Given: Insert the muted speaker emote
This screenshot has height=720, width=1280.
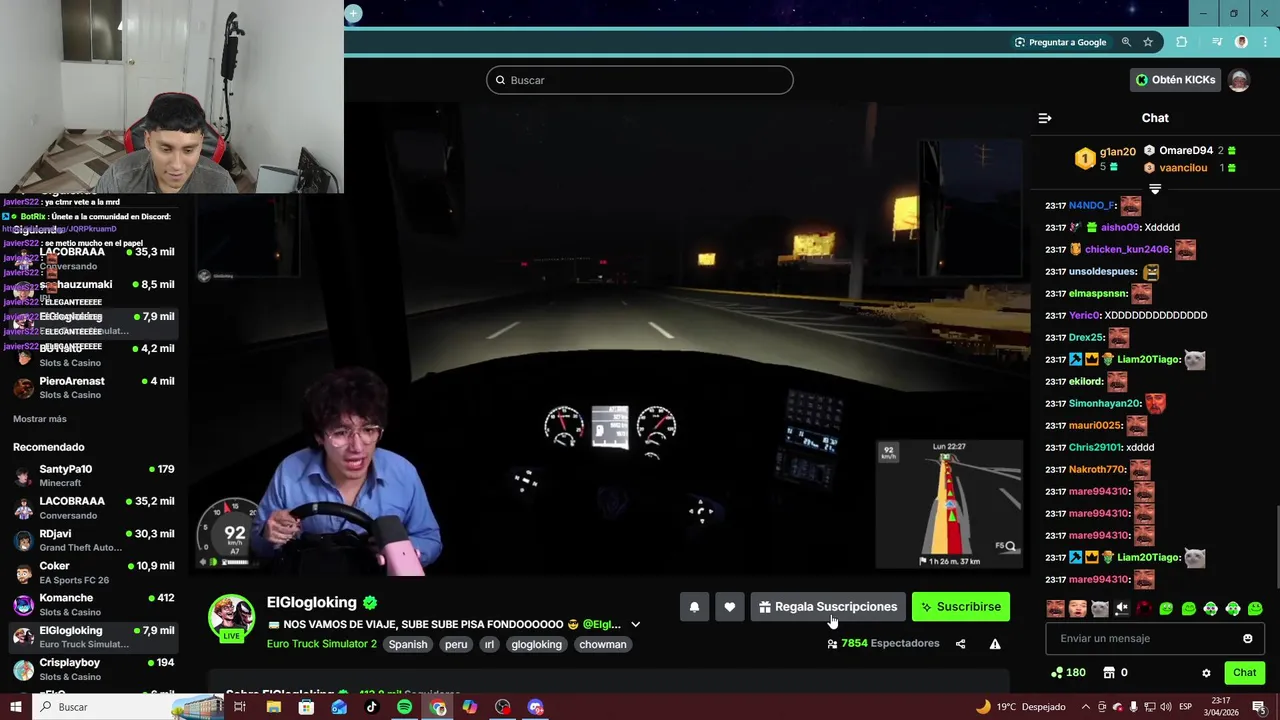Looking at the screenshot, I should [1122, 608].
